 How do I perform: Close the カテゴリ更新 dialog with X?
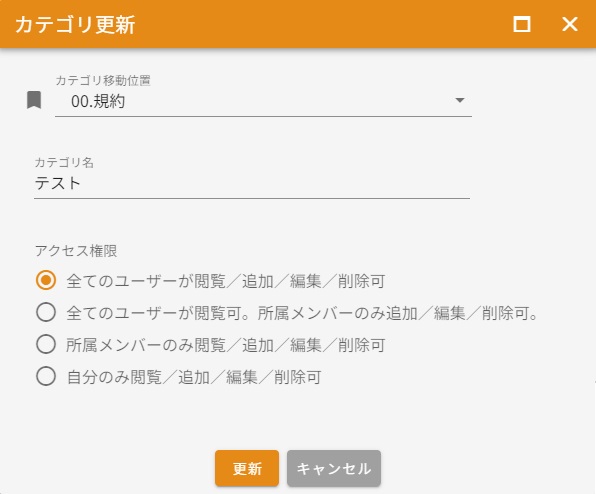[x=570, y=24]
